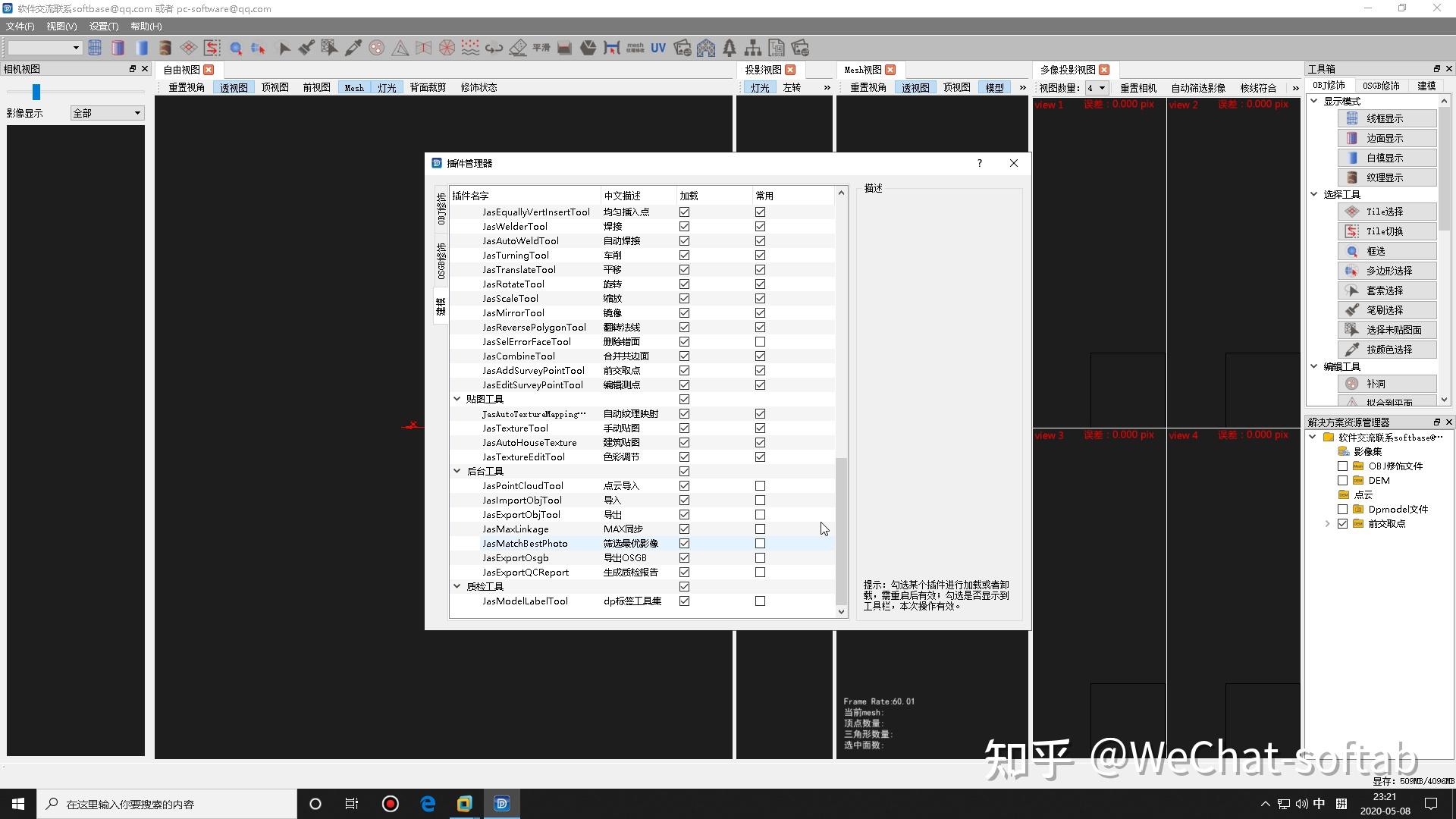Uncheck 加载 checkbox for JasPointCloudTool
This screenshot has height=819, width=1456.
tap(684, 486)
